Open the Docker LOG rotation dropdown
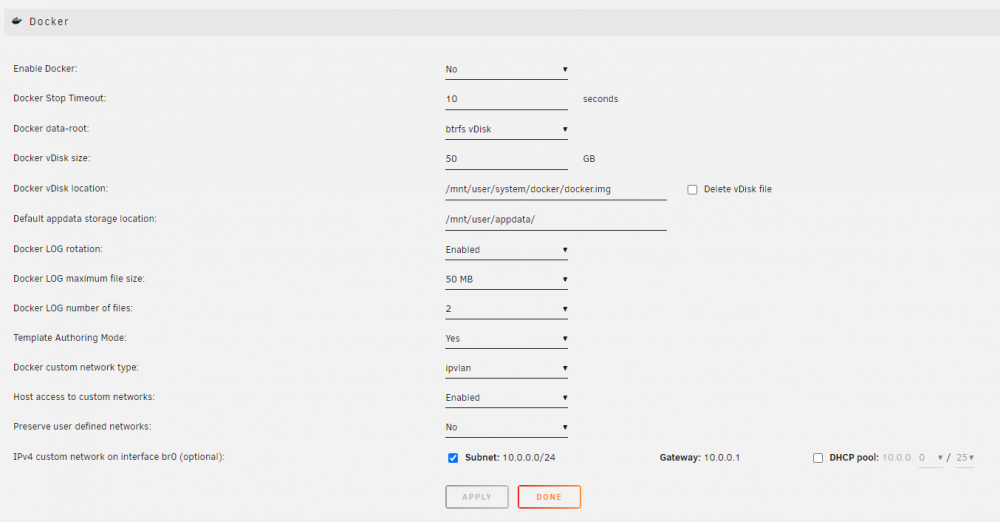The width and height of the screenshot is (1000, 522). [506, 250]
